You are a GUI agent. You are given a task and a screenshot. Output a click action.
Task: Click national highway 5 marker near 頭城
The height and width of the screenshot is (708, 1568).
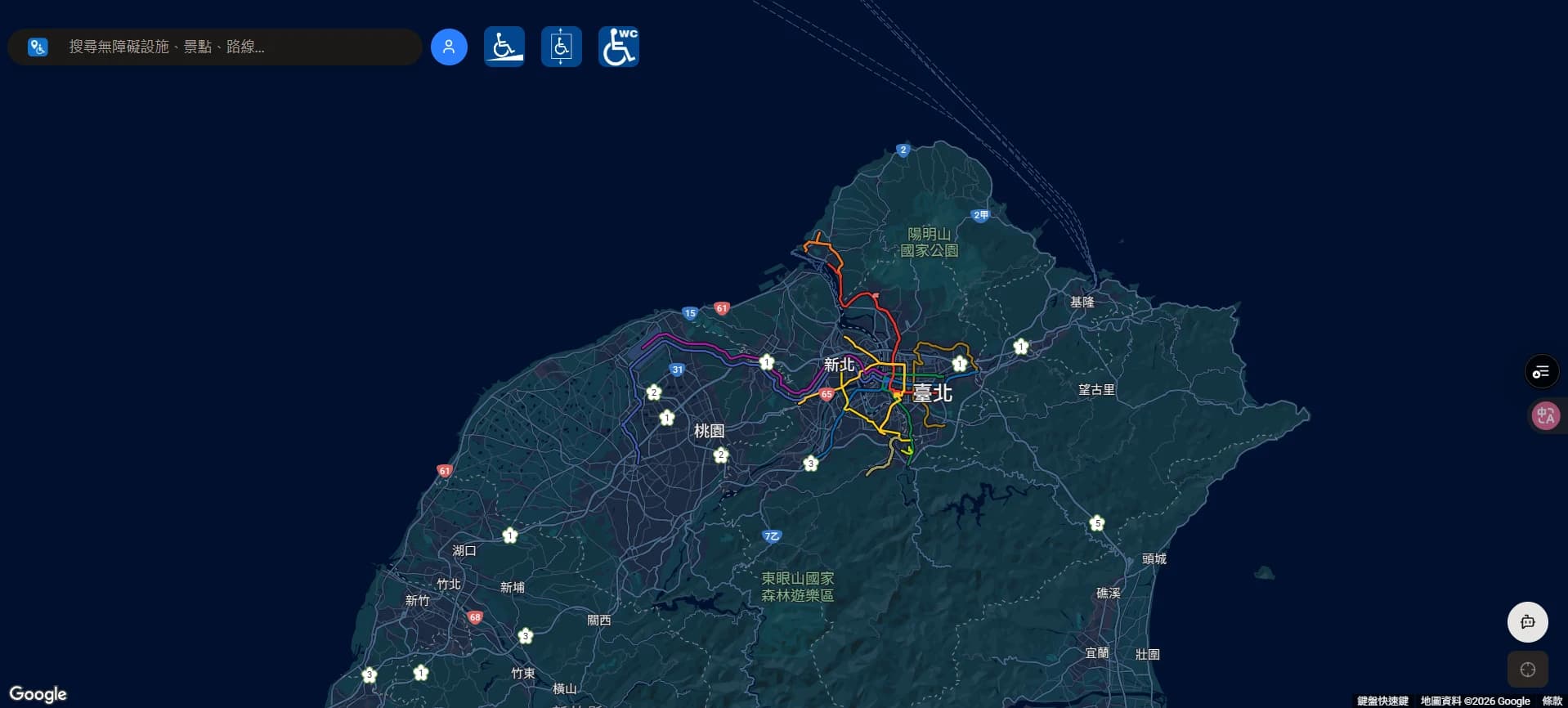point(1097,523)
